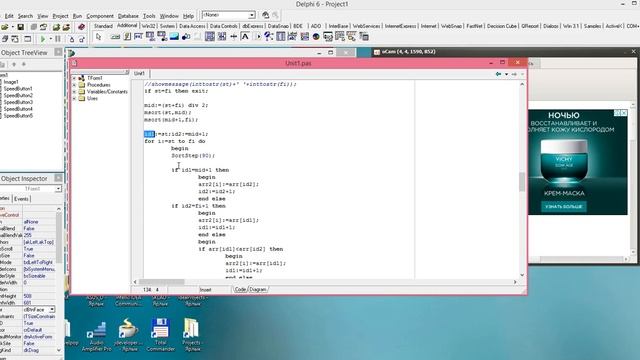
Task: Open the Database menu
Action: click(128, 16)
